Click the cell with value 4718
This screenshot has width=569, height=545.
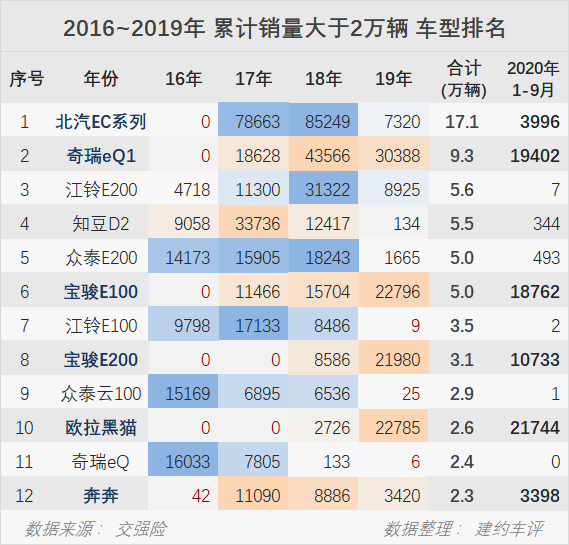point(192,190)
